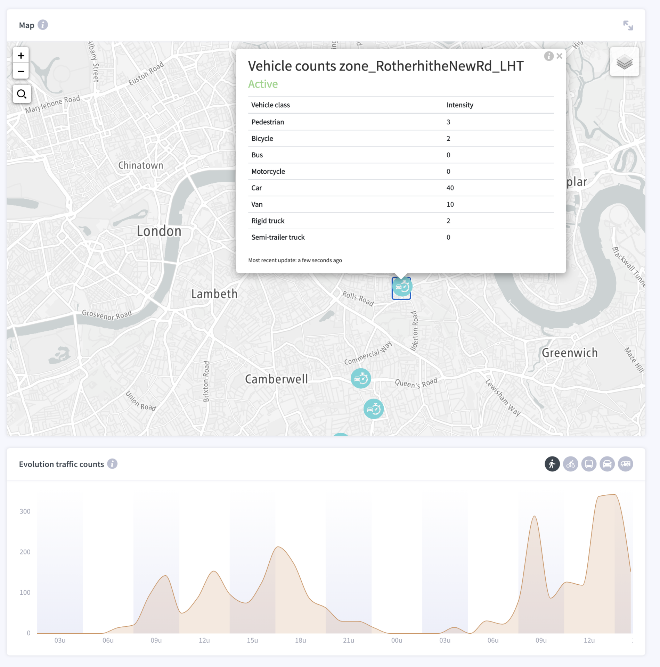The width and height of the screenshot is (660, 667).
Task: Click the Intensity column header
Action: 460,104
